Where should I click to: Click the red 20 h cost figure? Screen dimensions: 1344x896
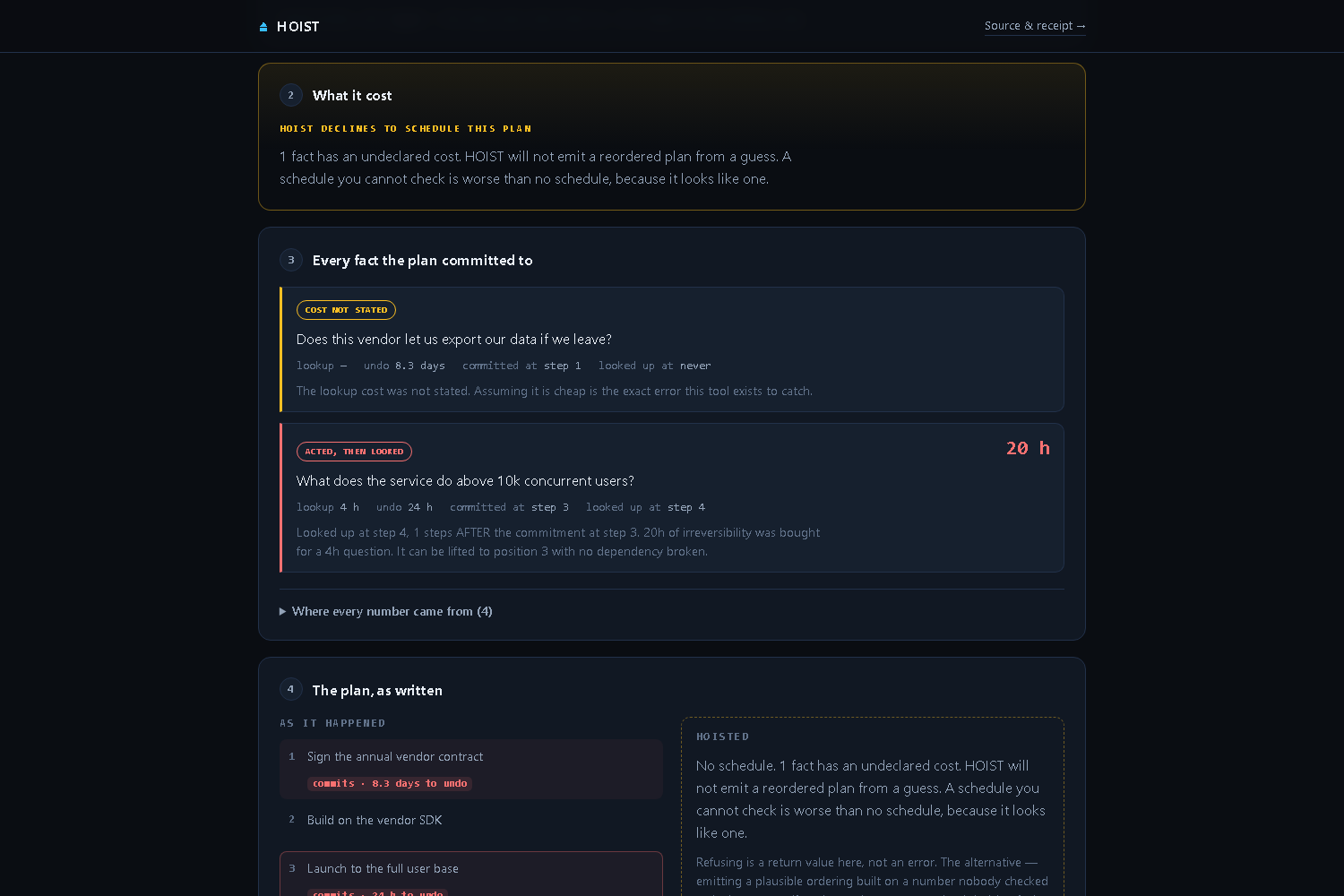tap(1028, 448)
